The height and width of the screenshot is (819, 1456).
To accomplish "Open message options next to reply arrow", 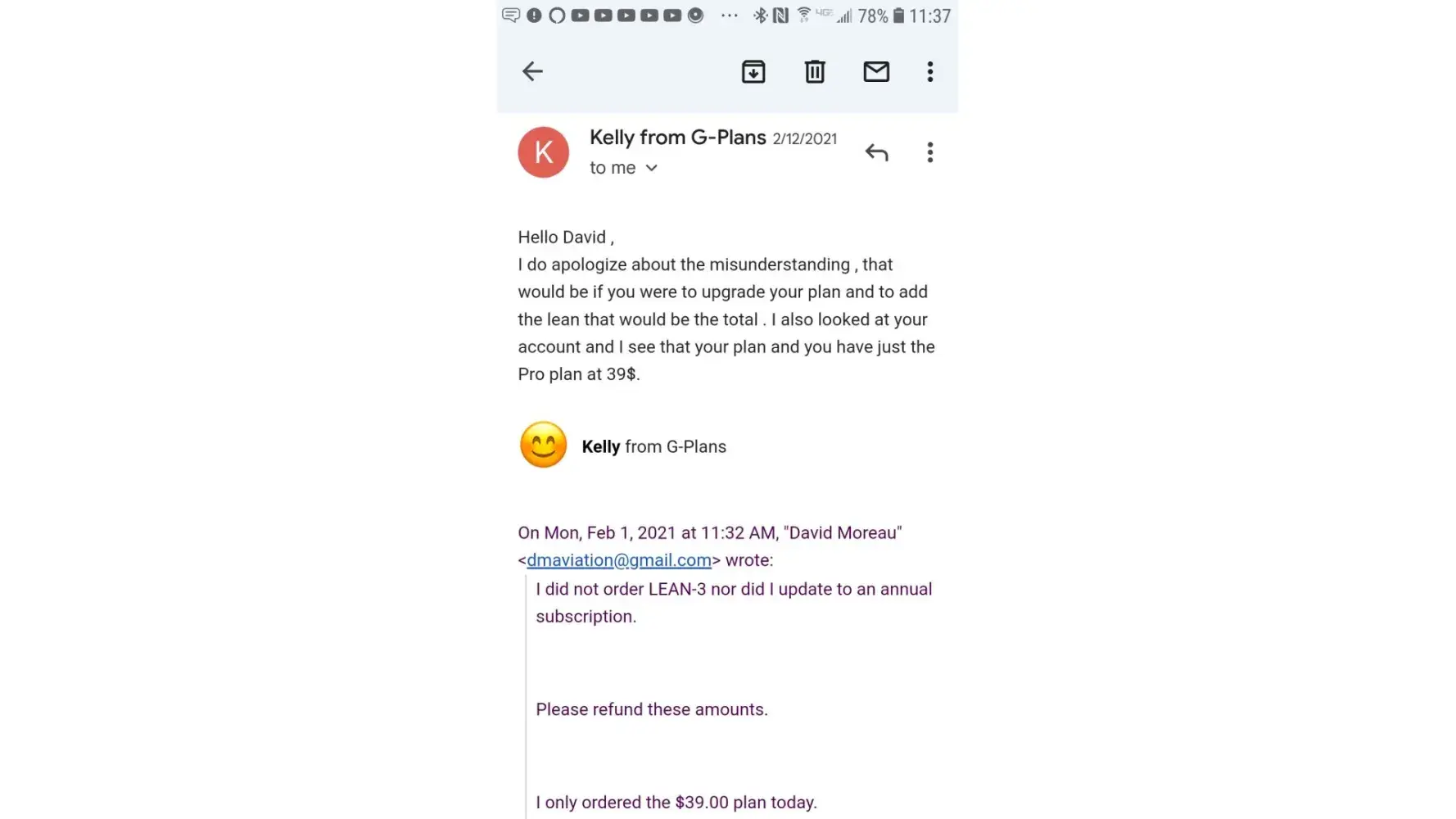I will tap(929, 152).
